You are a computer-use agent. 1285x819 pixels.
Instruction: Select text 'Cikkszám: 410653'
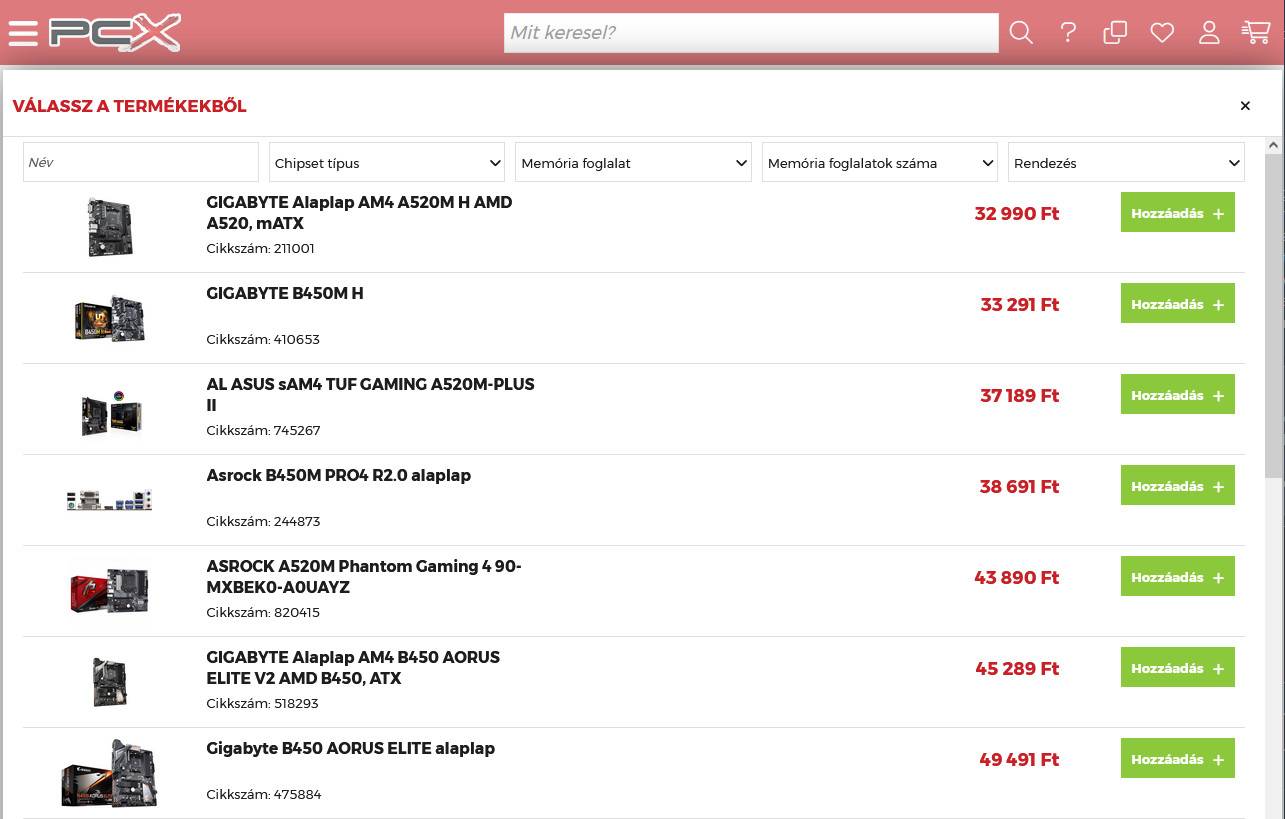263,340
